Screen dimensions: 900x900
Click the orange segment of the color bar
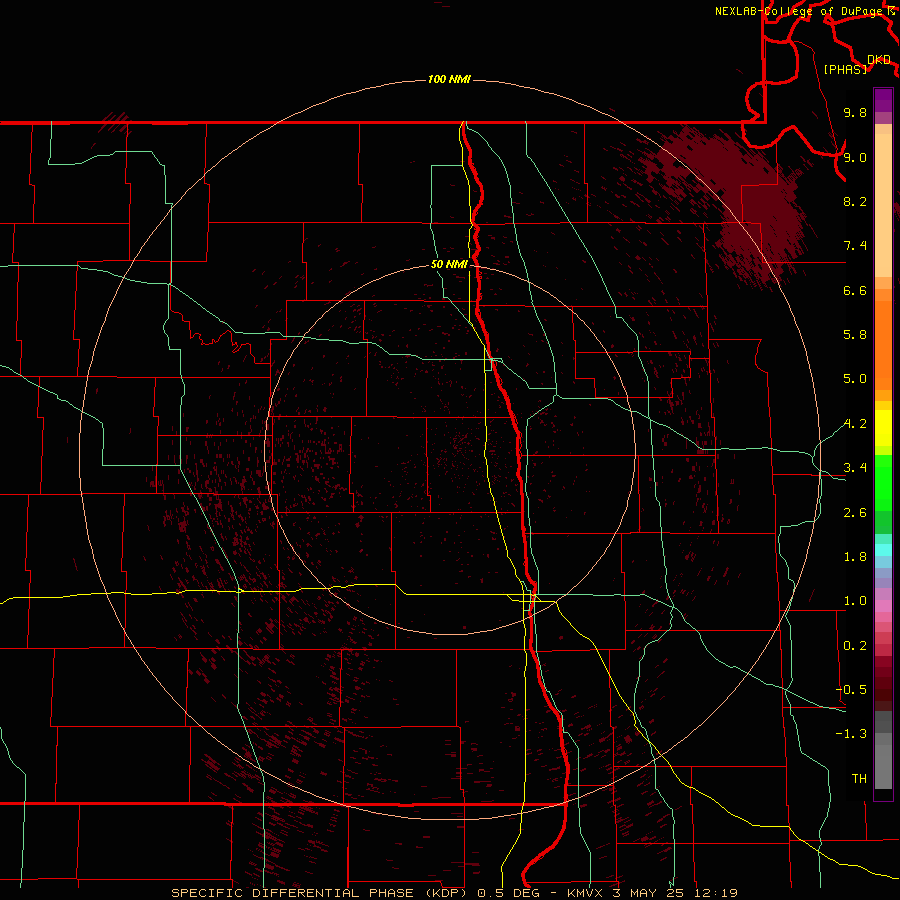(x=883, y=346)
